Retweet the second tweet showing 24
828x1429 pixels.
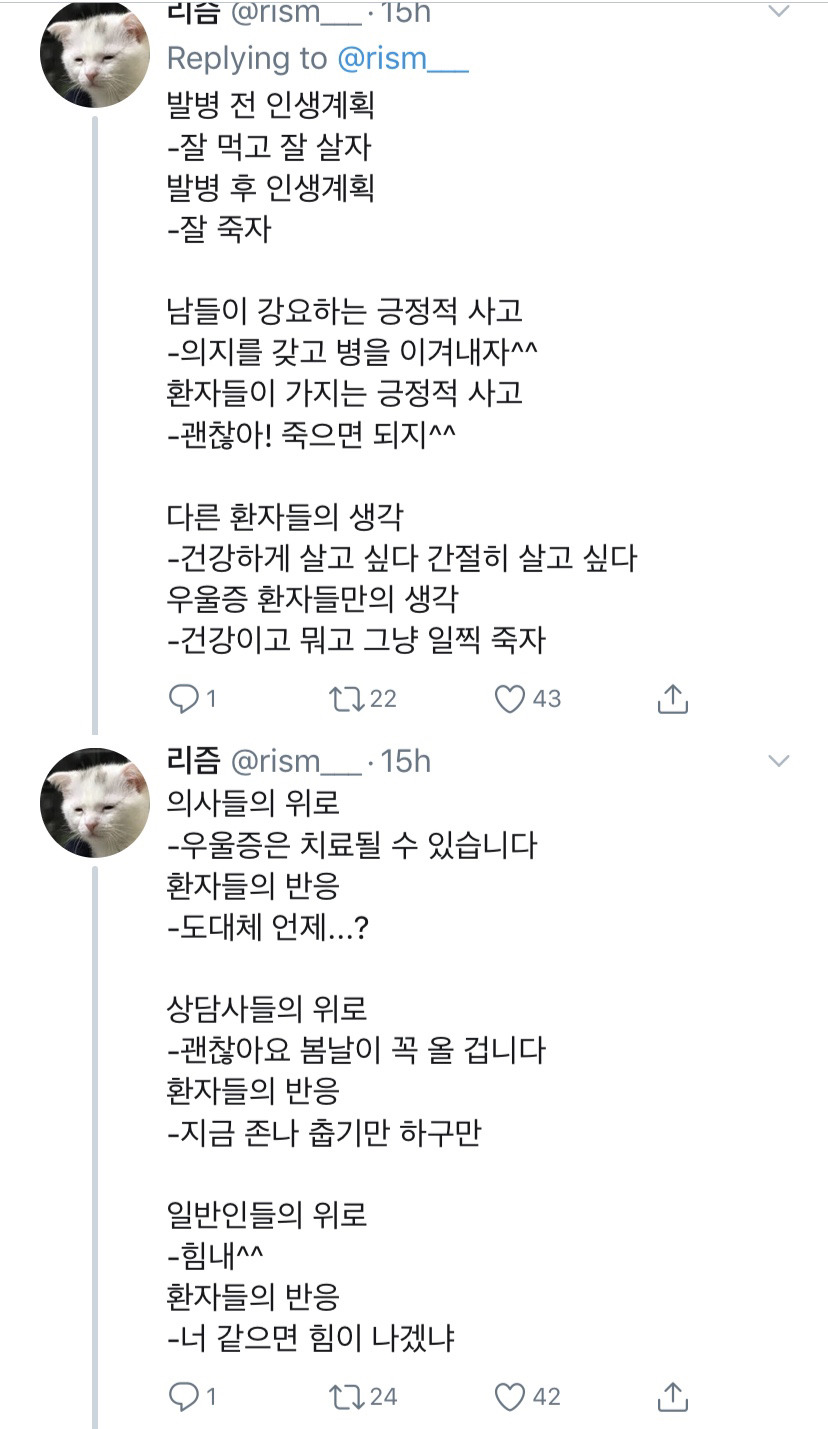tap(346, 1396)
